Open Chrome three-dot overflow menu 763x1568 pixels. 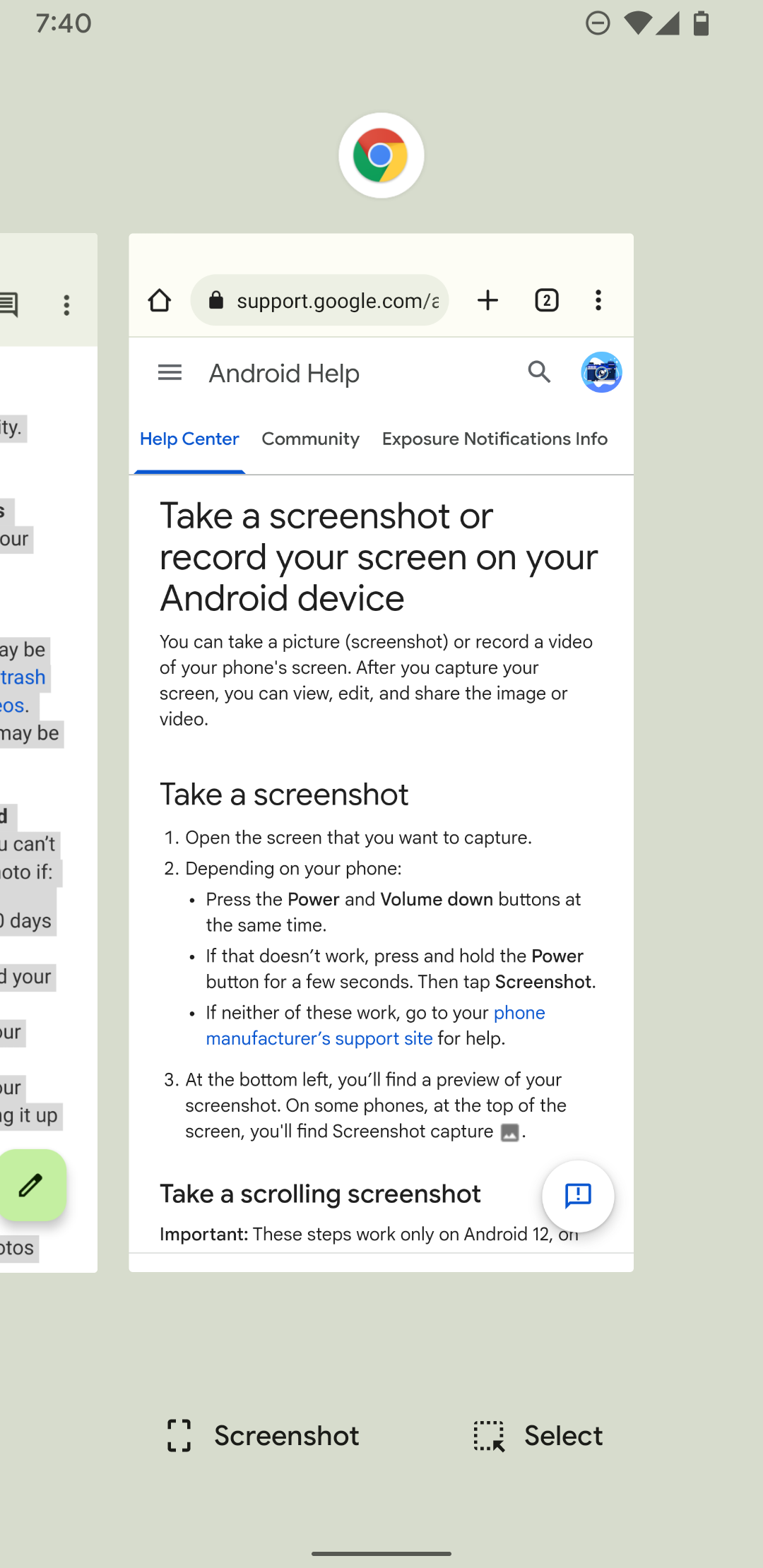[x=598, y=300]
